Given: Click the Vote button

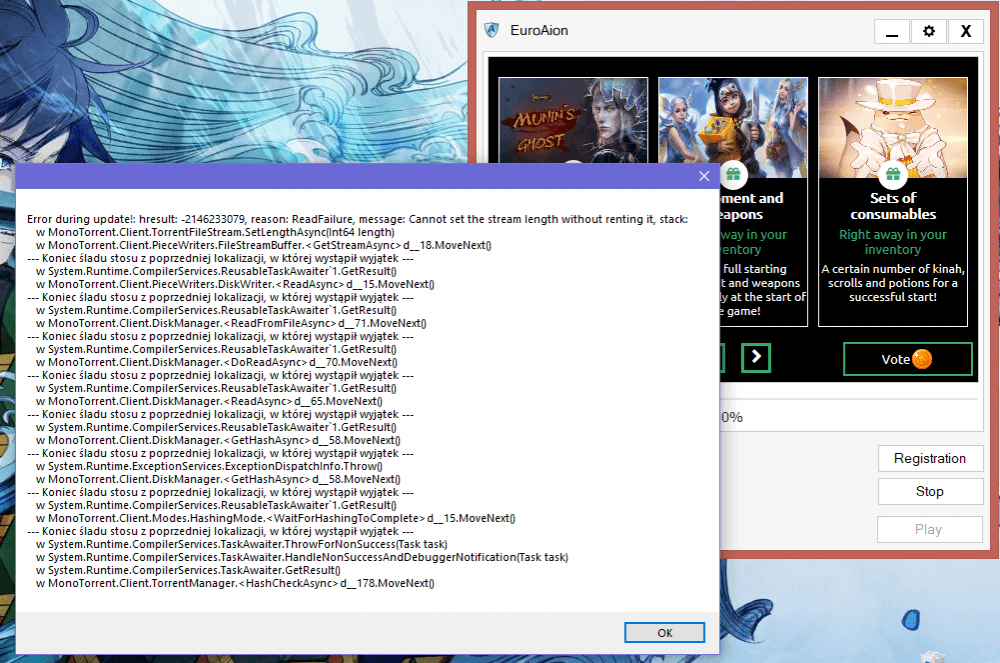Looking at the screenshot, I should (907, 359).
